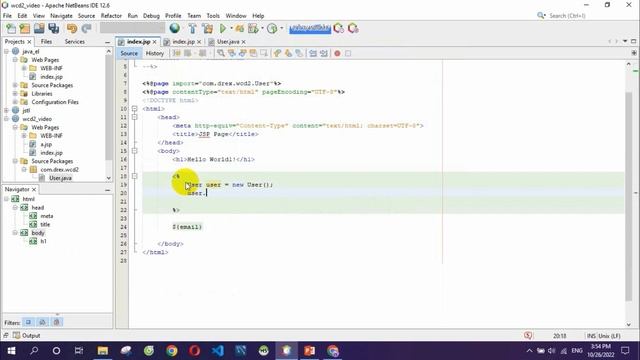This screenshot has height=360, width=640.
Task: Click the editor vertical scrollbar
Action: [x=629, y=196]
